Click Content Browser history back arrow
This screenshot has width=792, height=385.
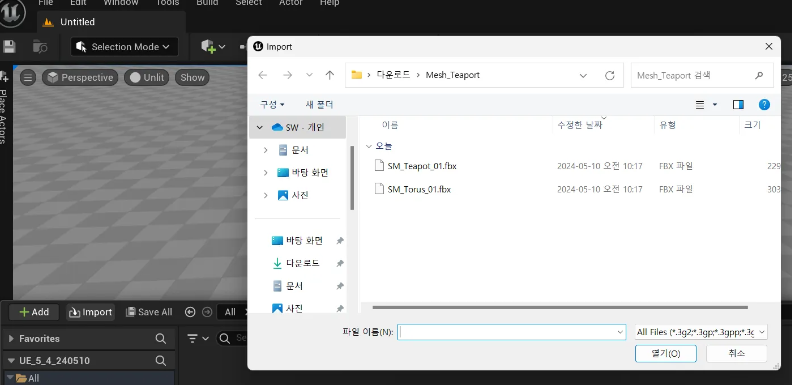coord(190,312)
